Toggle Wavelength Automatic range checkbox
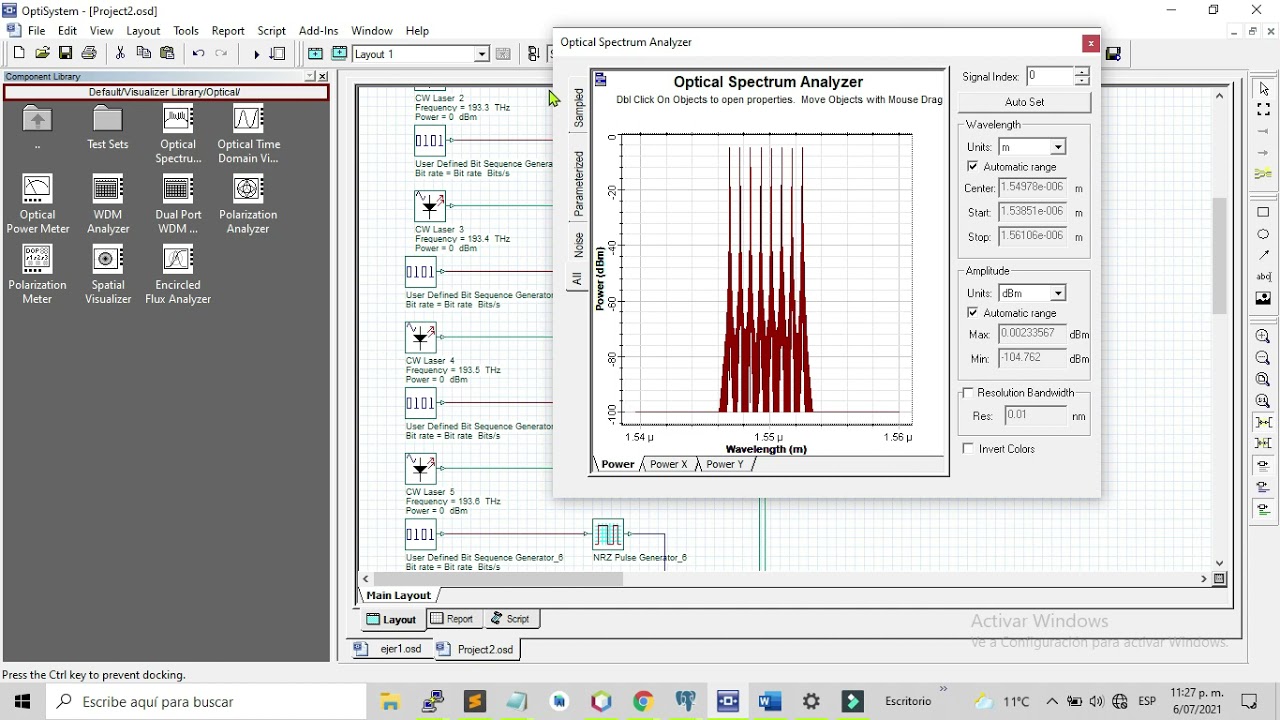Screen dimensions: 1280x720 (x=973, y=167)
